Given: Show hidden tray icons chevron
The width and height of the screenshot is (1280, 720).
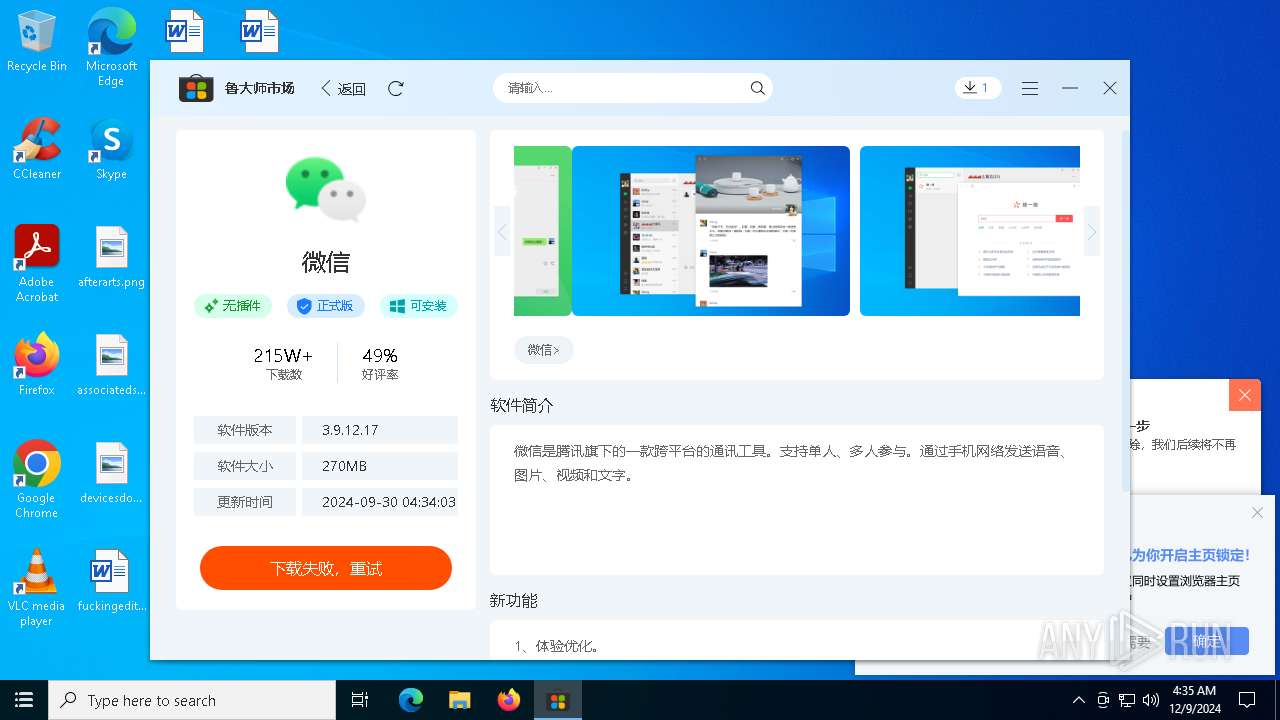Looking at the screenshot, I should pyautogui.click(x=1078, y=700).
